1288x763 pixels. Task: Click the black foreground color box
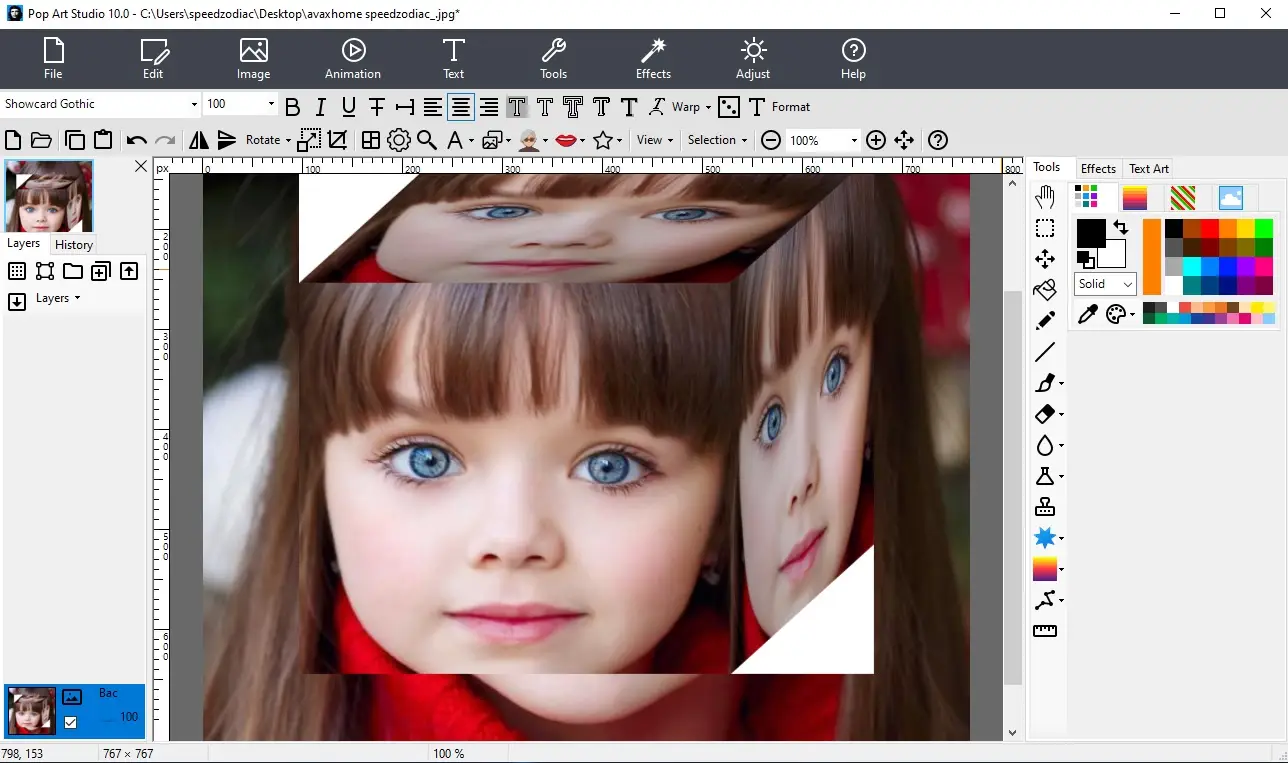pyautogui.click(x=1091, y=233)
